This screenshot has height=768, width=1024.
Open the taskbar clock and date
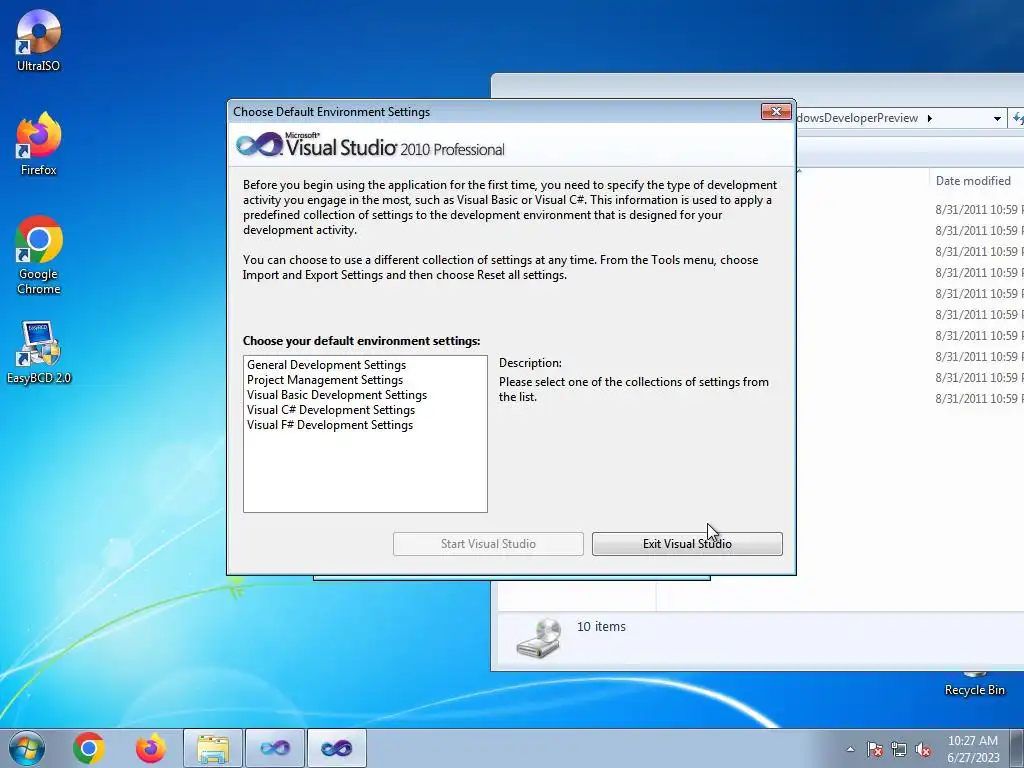click(x=973, y=749)
